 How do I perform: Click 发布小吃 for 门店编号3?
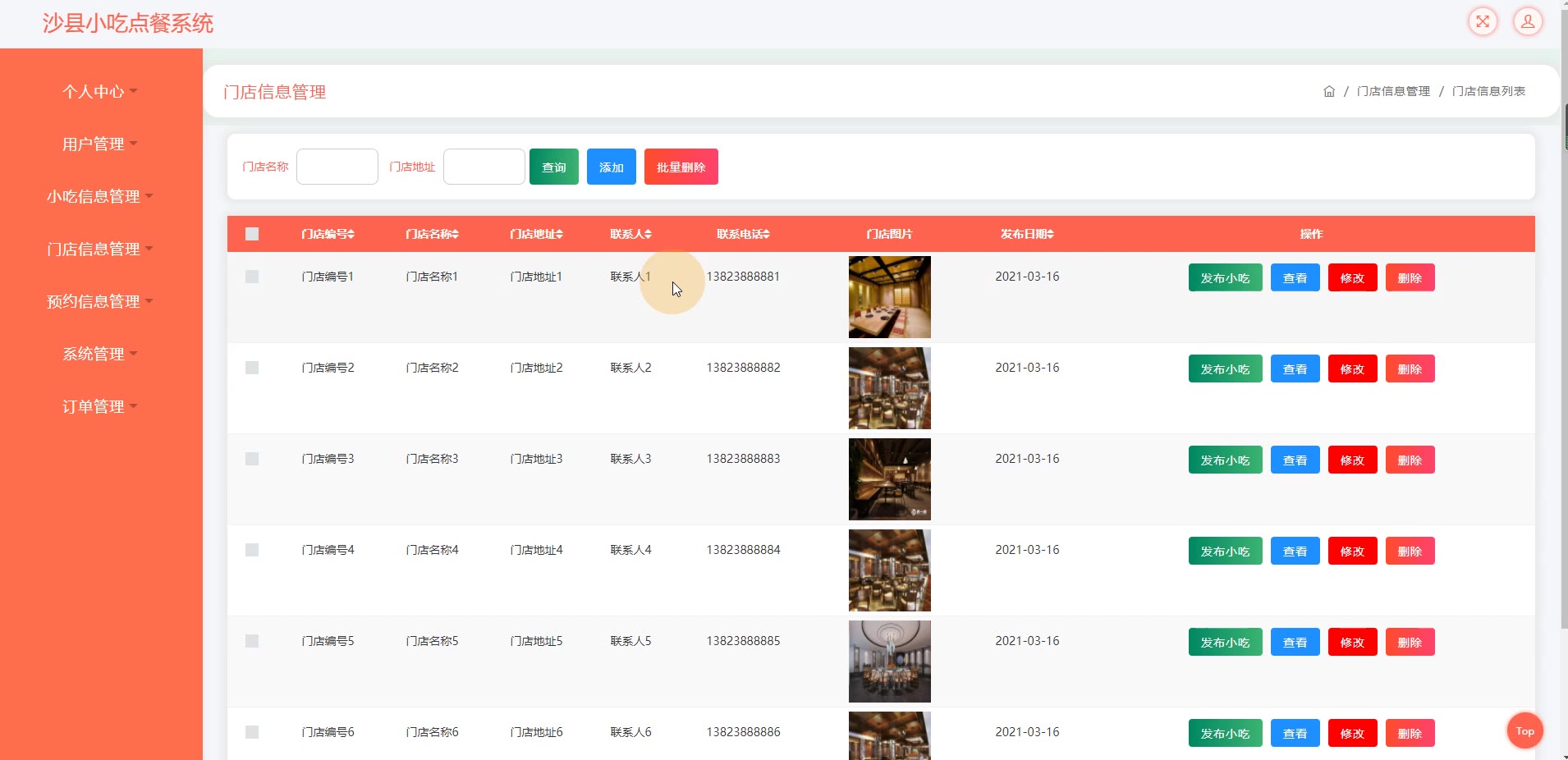[1226, 460]
